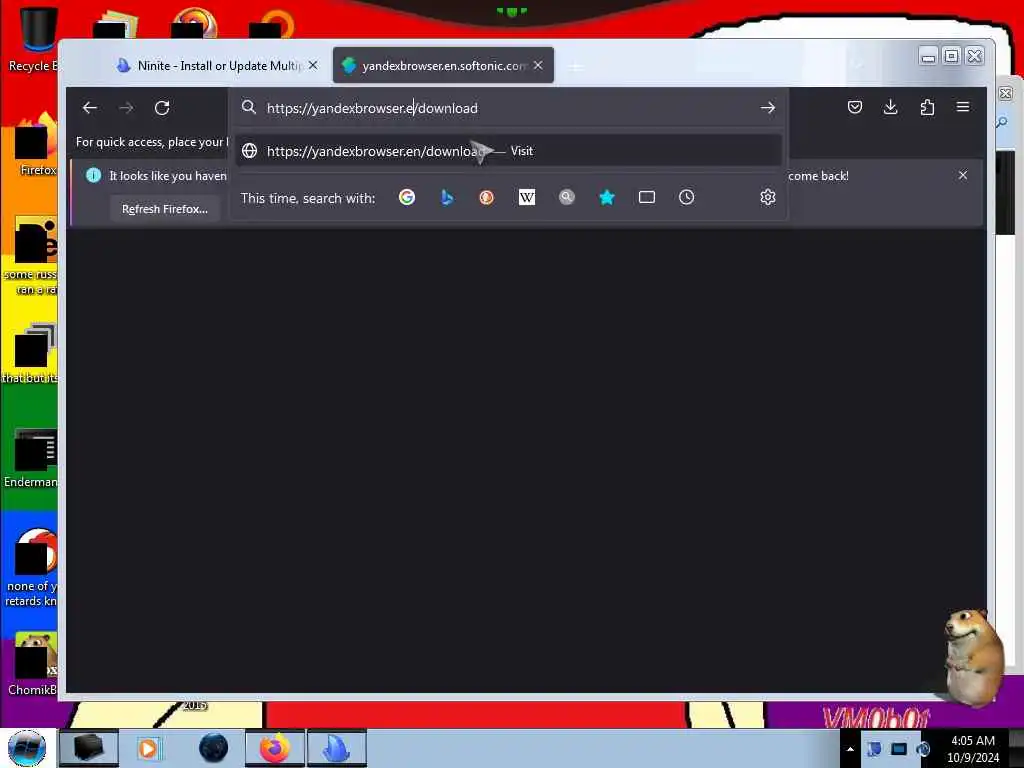The image size is (1024, 768).
Task: Minimize the Firefox window
Action: [x=928, y=56]
